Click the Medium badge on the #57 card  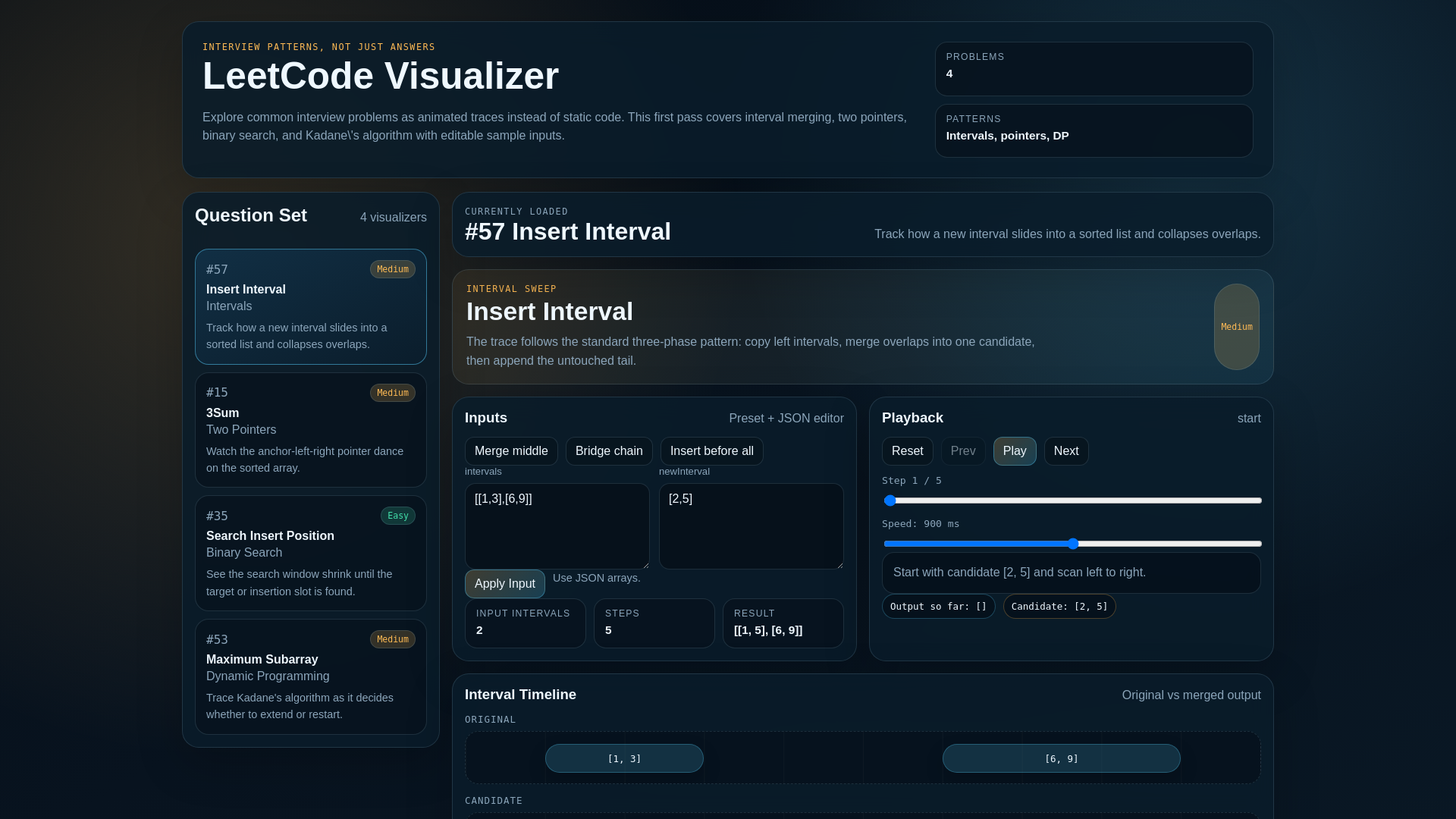pos(393,269)
